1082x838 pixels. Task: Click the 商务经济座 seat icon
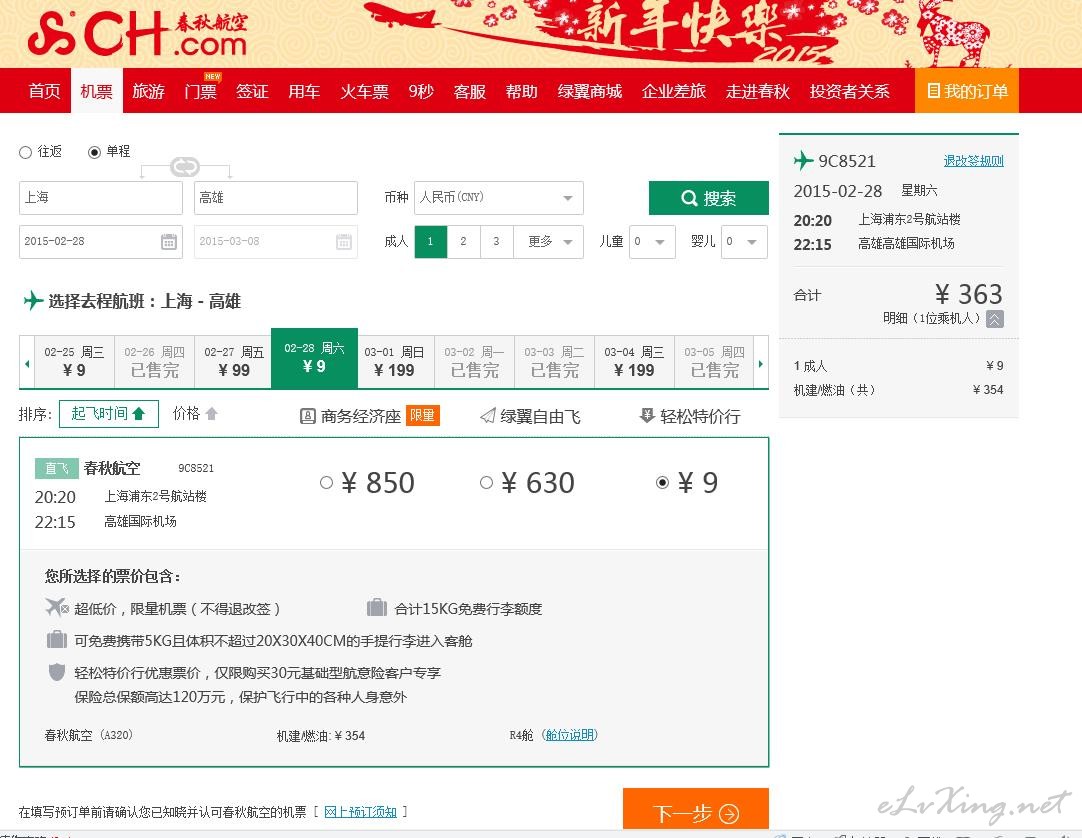tap(308, 416)
